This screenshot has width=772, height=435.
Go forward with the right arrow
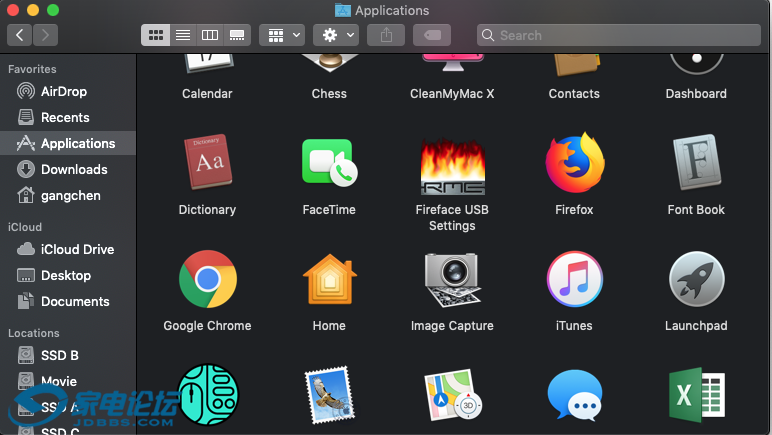[45, 35]
